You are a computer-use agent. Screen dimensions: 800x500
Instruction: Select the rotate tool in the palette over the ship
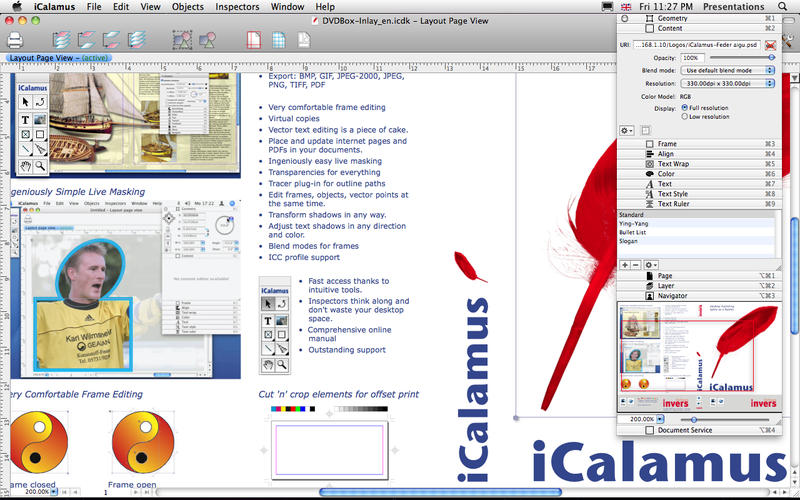click(x=40, y=102)
